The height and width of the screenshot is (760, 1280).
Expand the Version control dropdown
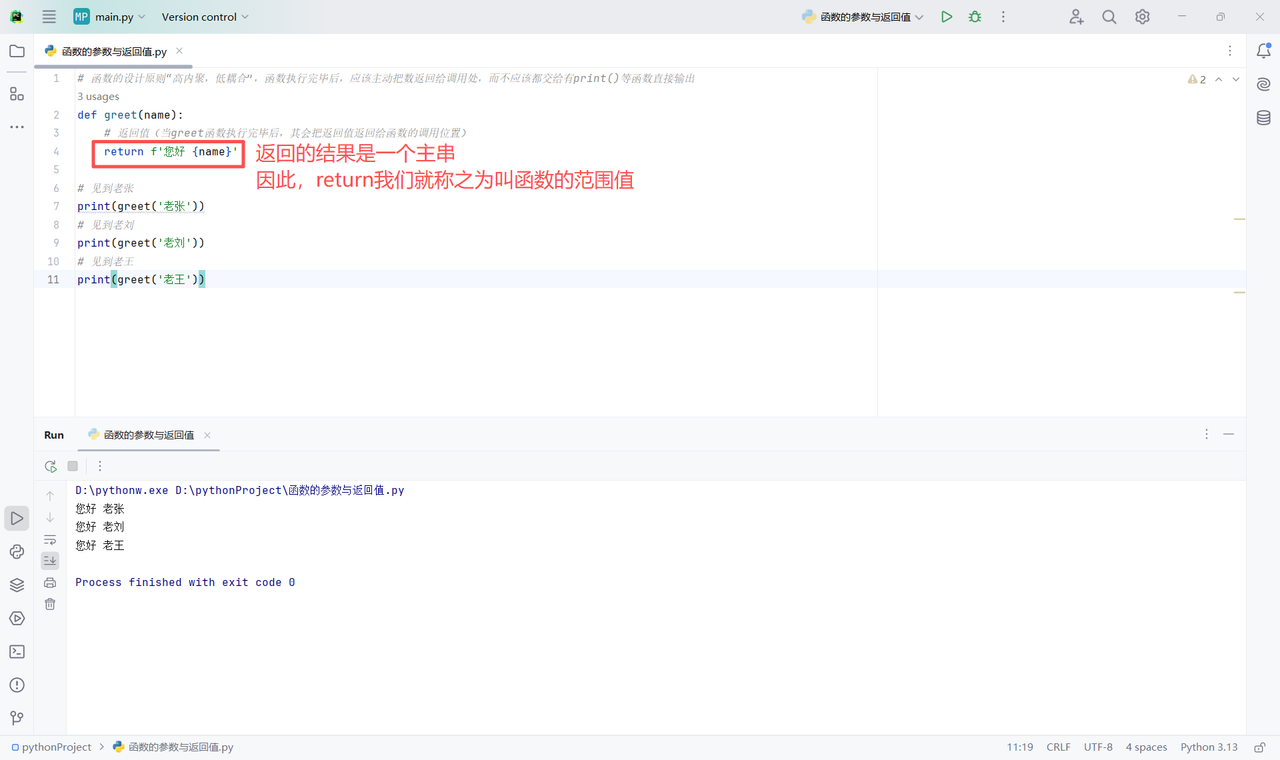(x=204, y=16)
